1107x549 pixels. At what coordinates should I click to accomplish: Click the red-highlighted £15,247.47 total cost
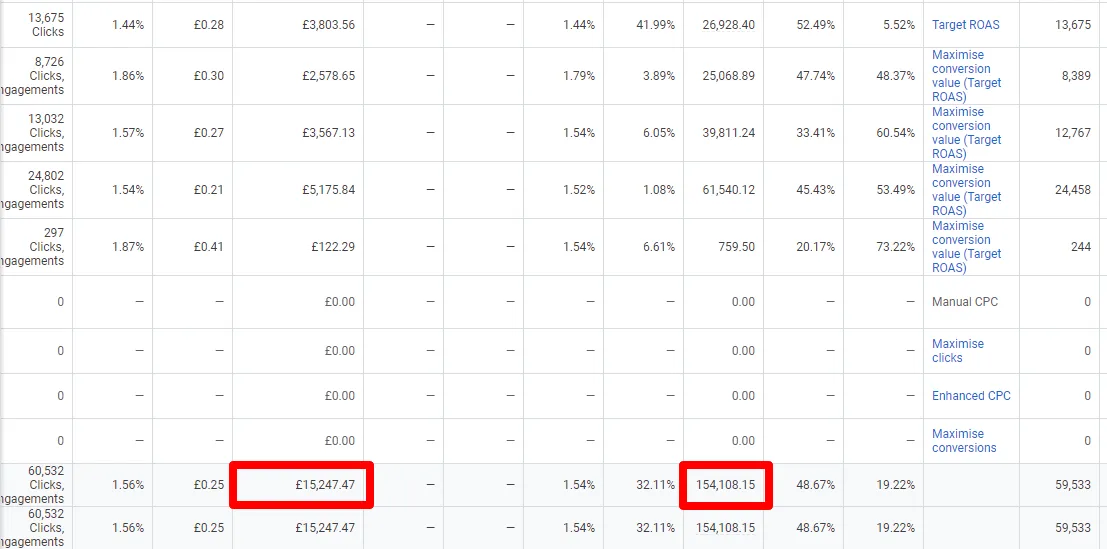301,485
